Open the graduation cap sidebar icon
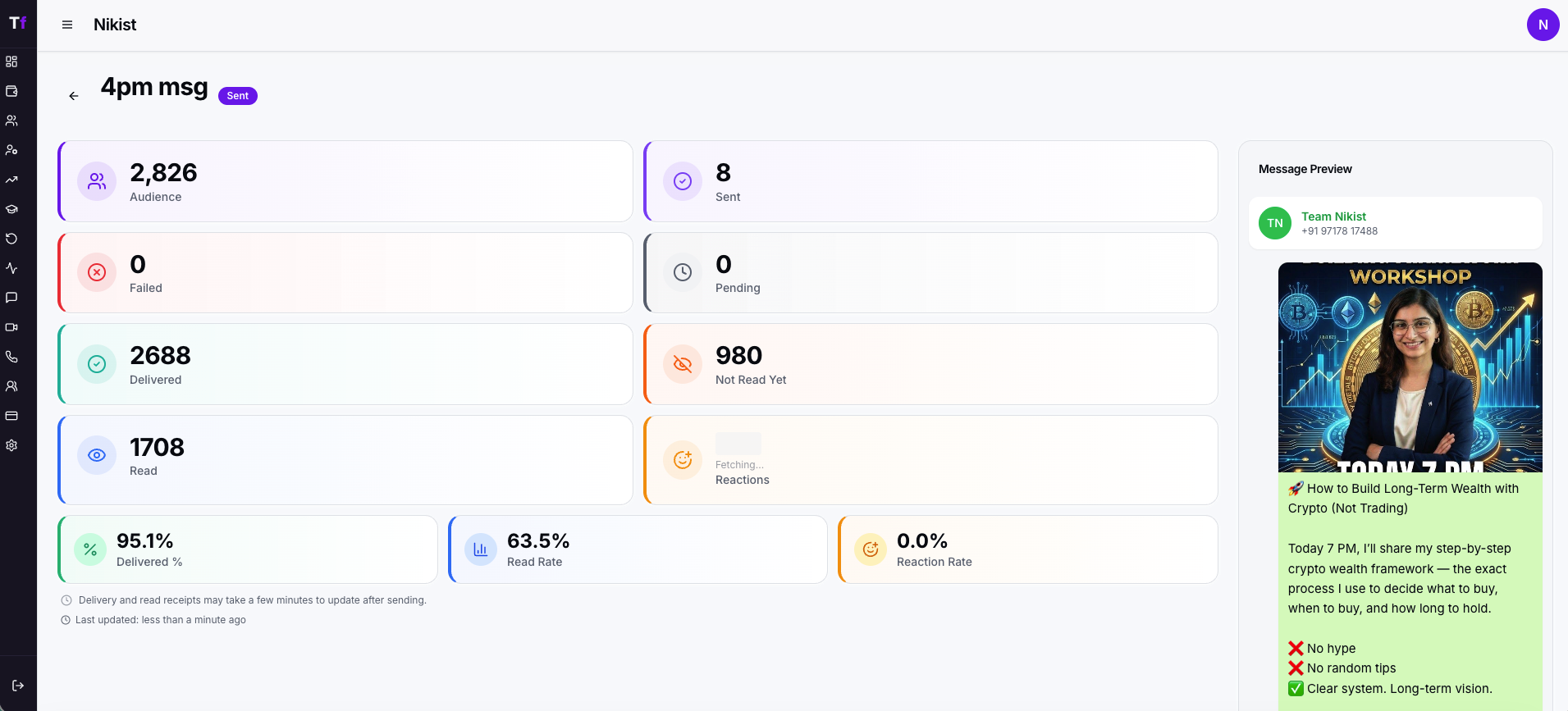 tap(11, 209)
